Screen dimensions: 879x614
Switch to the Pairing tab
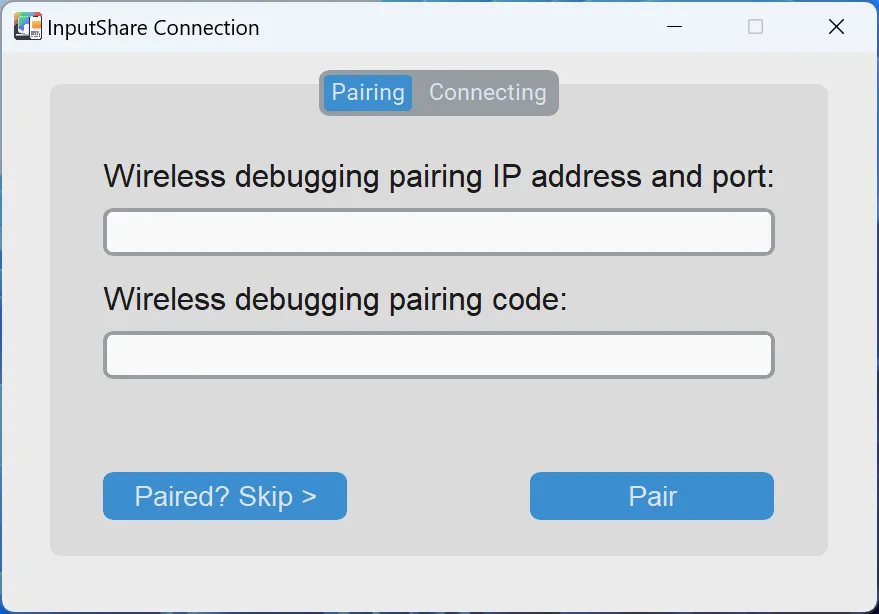pyautogui.click(x=368, y=93)
